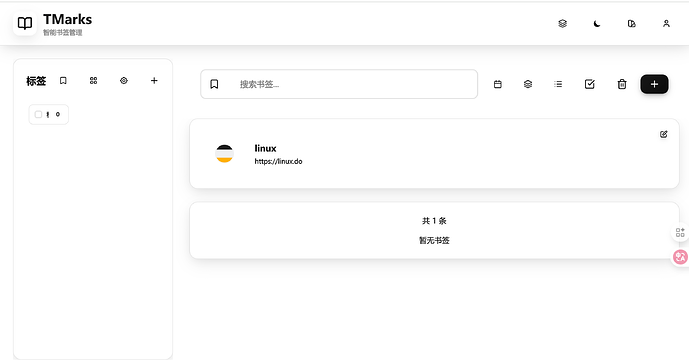Edit the linux bookmark via pencil icon

coord(664,135)
